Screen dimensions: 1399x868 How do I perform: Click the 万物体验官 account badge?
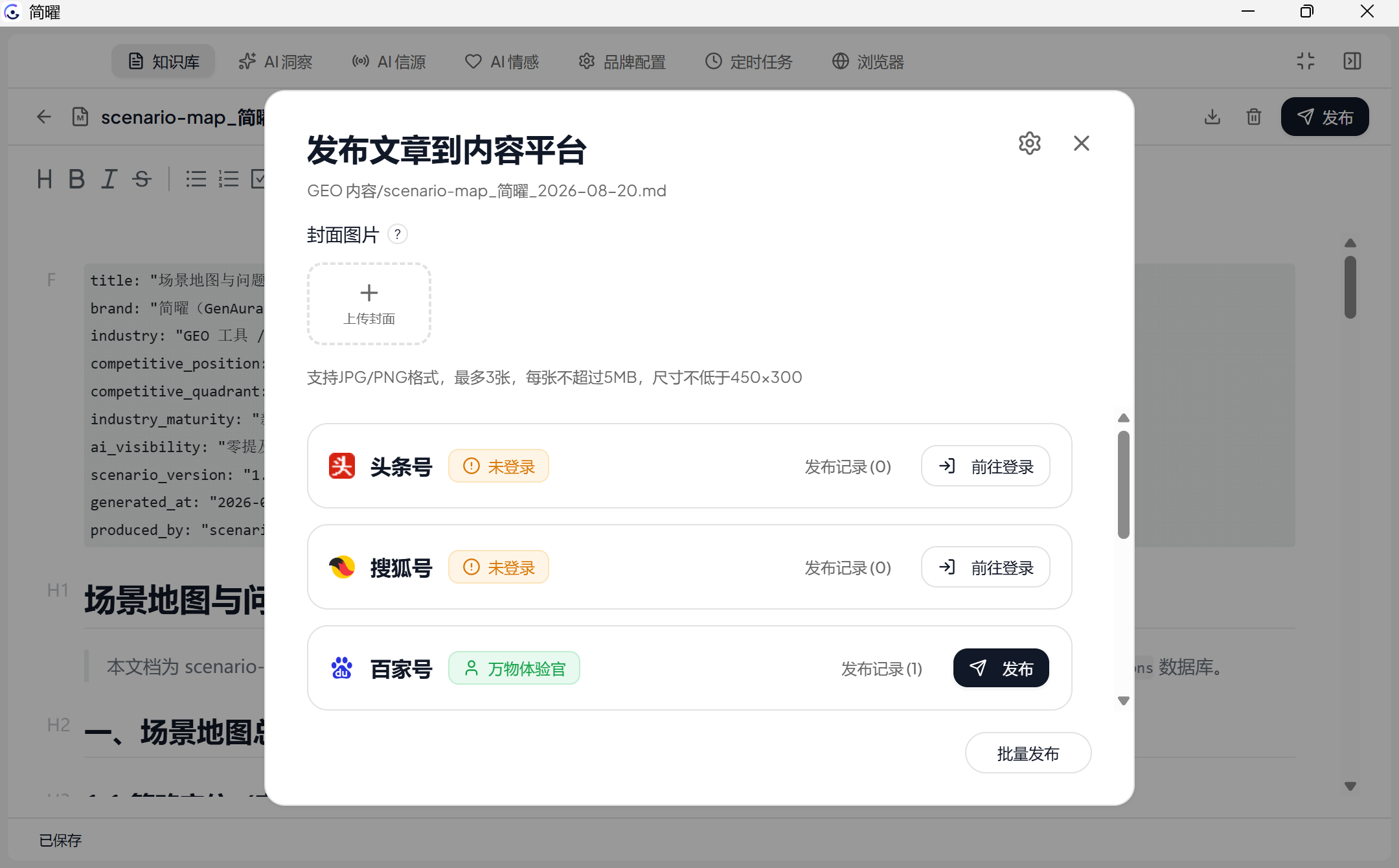514,668
